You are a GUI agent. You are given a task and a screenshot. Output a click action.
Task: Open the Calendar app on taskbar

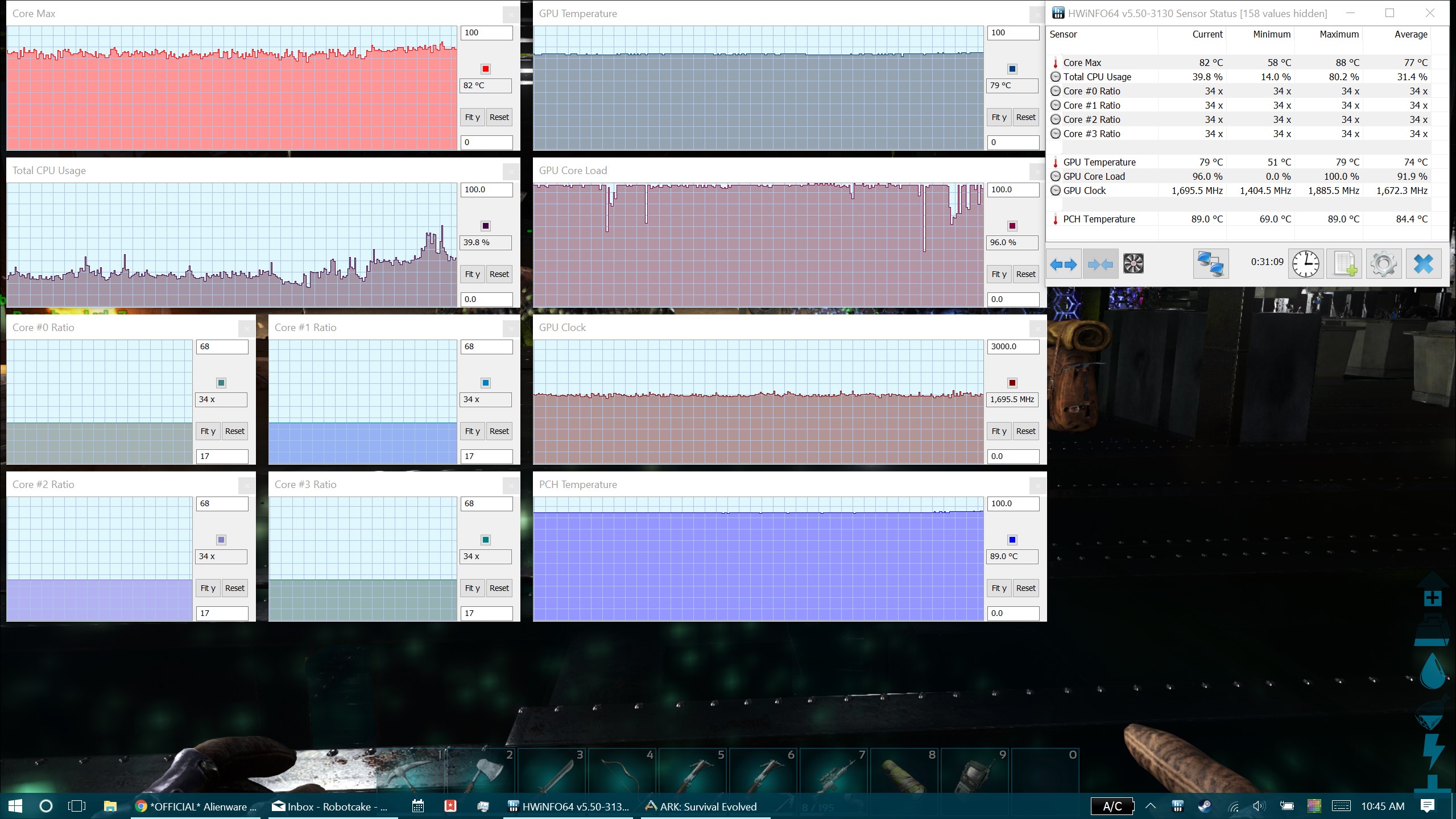(x=418, y=806)
